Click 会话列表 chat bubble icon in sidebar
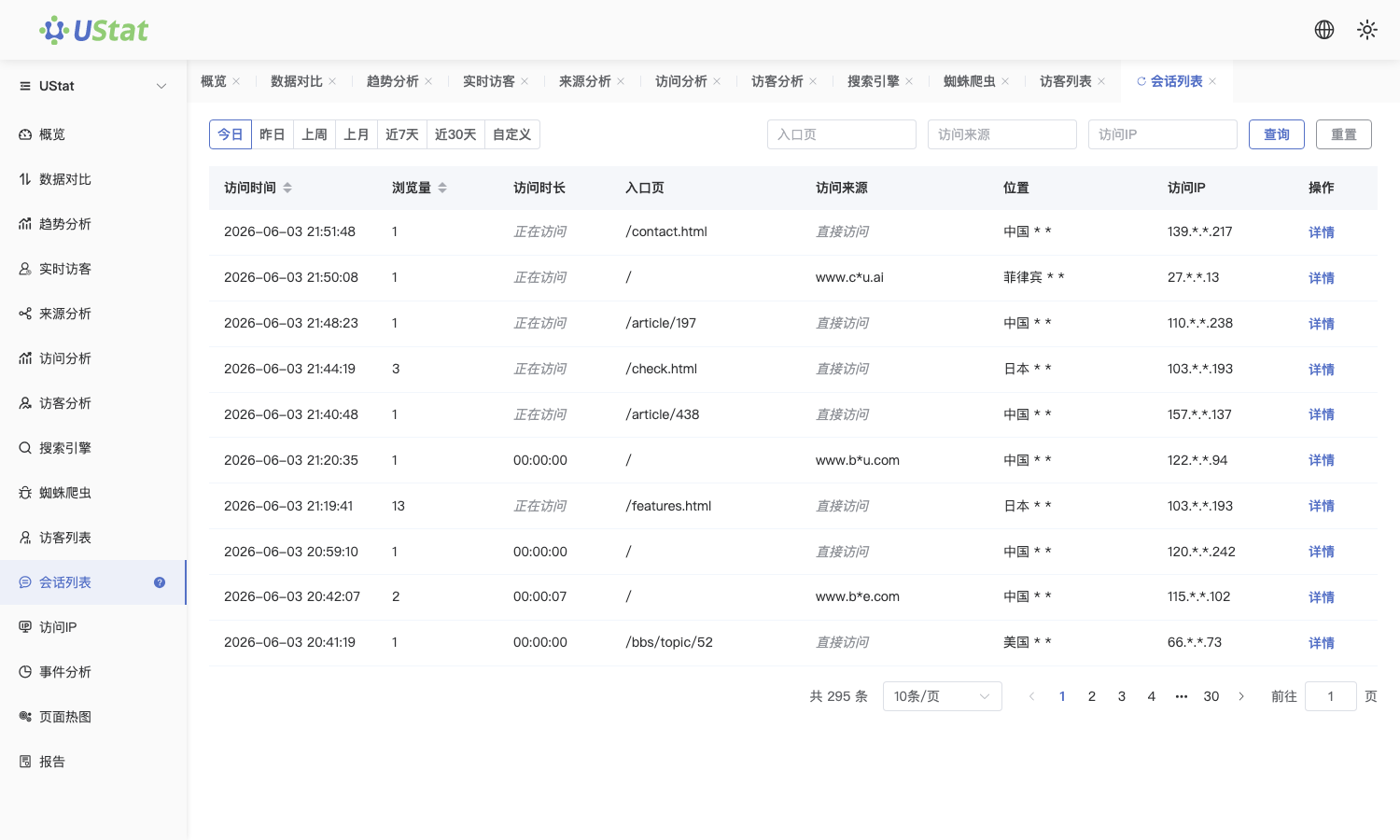1400x840 pixels. 25,582
